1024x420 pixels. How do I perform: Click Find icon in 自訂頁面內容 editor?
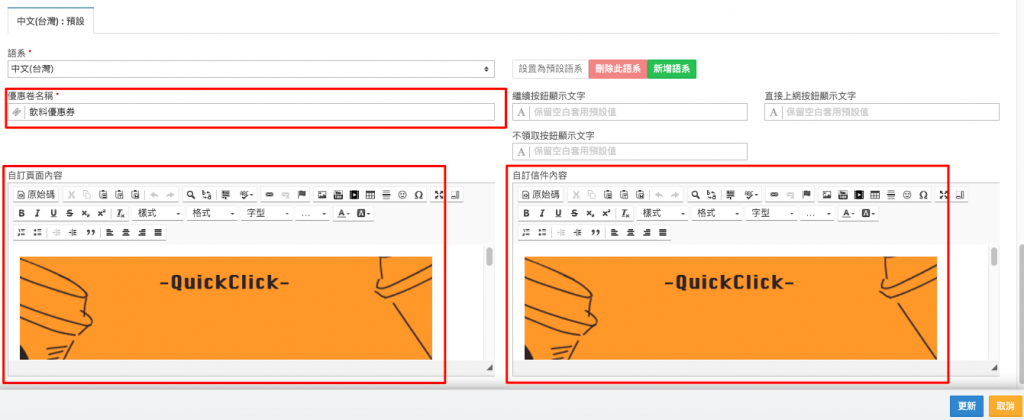tap(191, 194)
